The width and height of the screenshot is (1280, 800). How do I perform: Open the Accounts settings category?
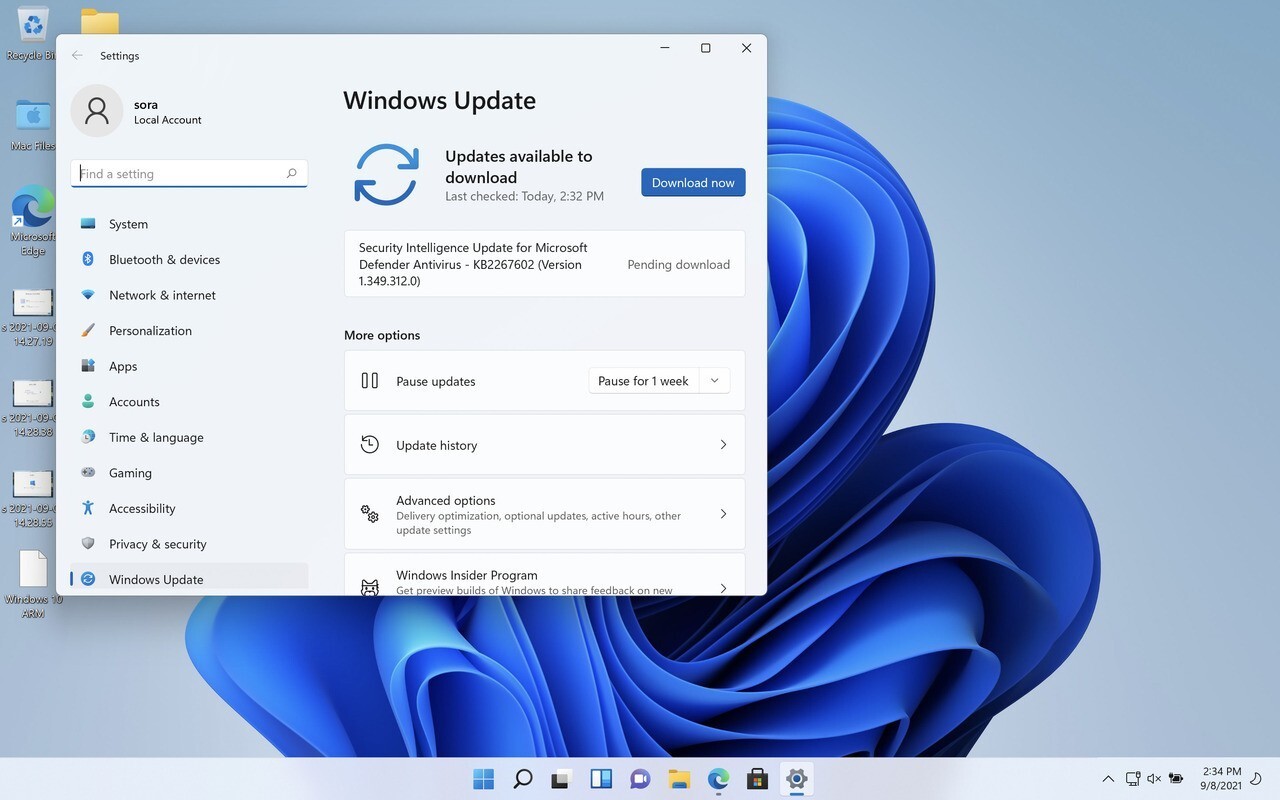(189, 402)
